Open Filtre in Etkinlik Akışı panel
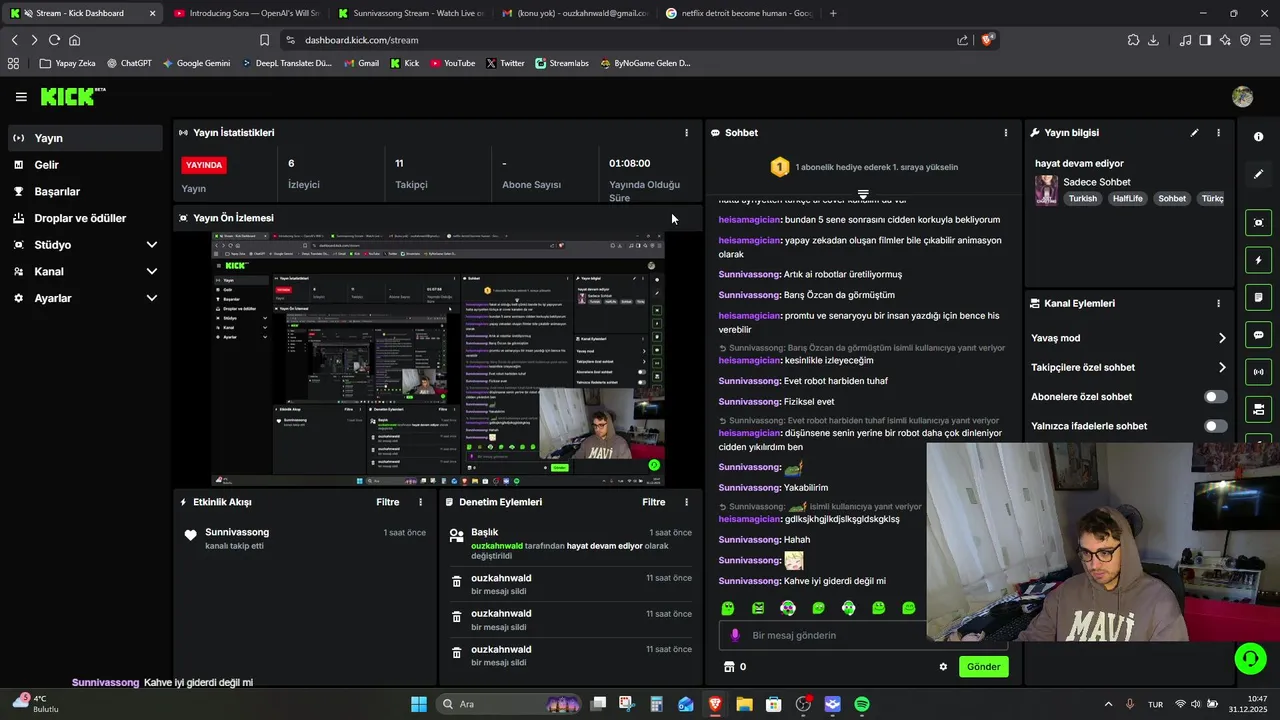The image size is (1280, 720). click(x=388, y=502)
